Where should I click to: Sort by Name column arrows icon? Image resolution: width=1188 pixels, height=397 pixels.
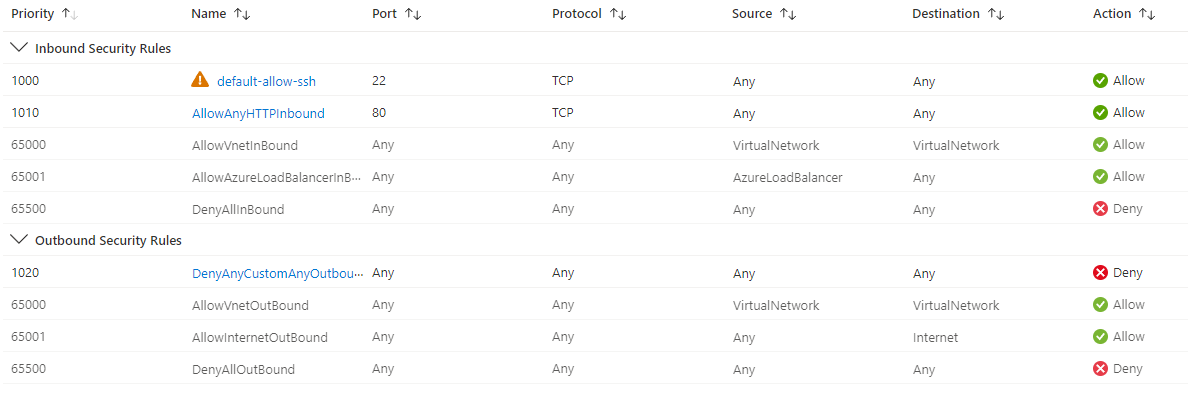coord(244,14)
